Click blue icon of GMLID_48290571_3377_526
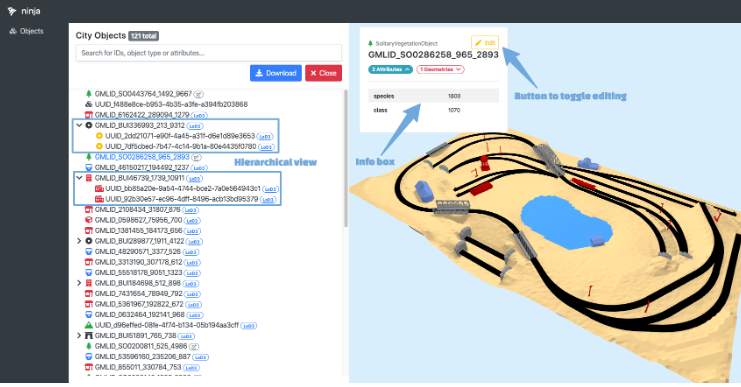 (x=88, y=251)
